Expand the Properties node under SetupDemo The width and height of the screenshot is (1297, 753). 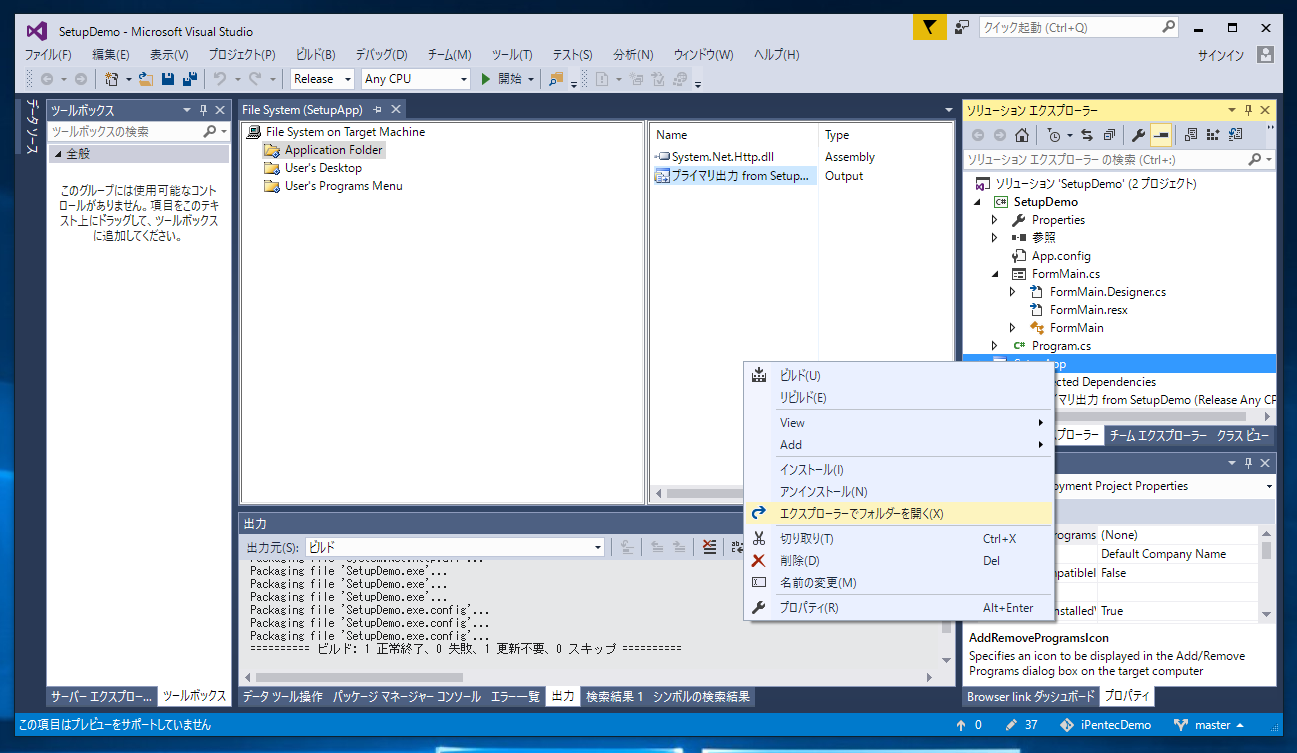(x=994, y=220)
